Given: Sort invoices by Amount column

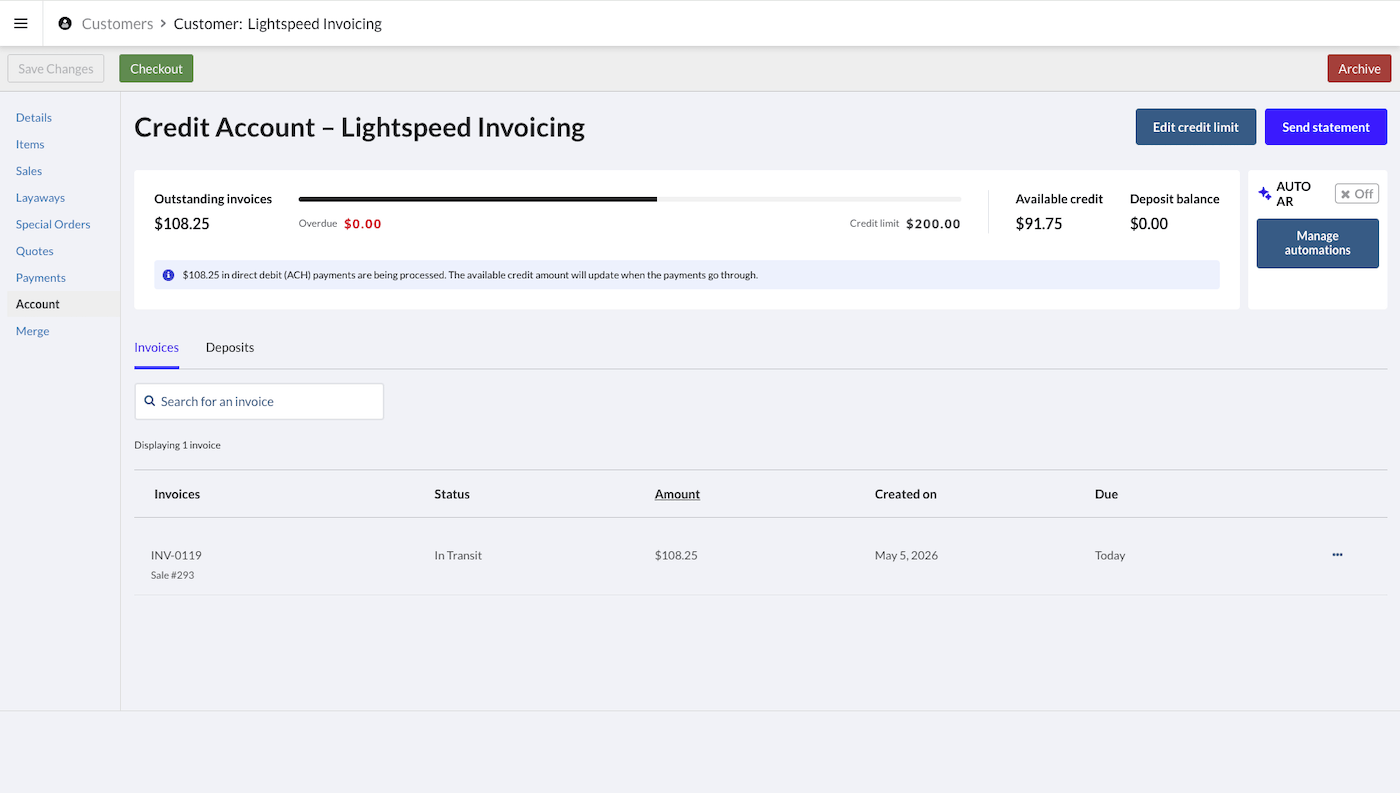Looking at the screenshot, I should (677, 494).
